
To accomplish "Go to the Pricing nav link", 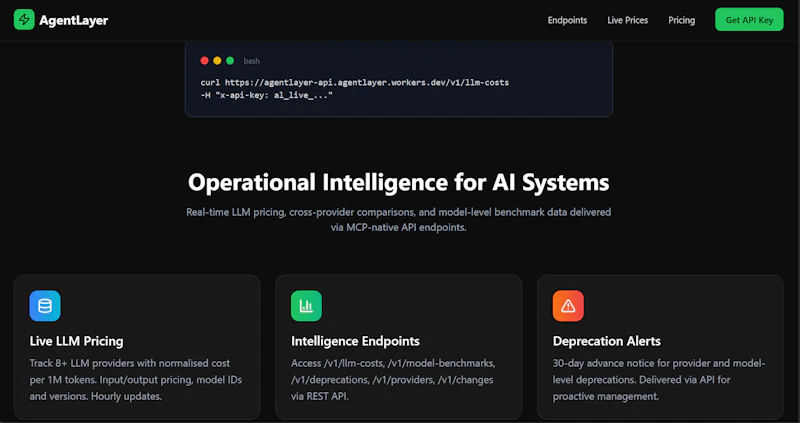I will point(682,20).
